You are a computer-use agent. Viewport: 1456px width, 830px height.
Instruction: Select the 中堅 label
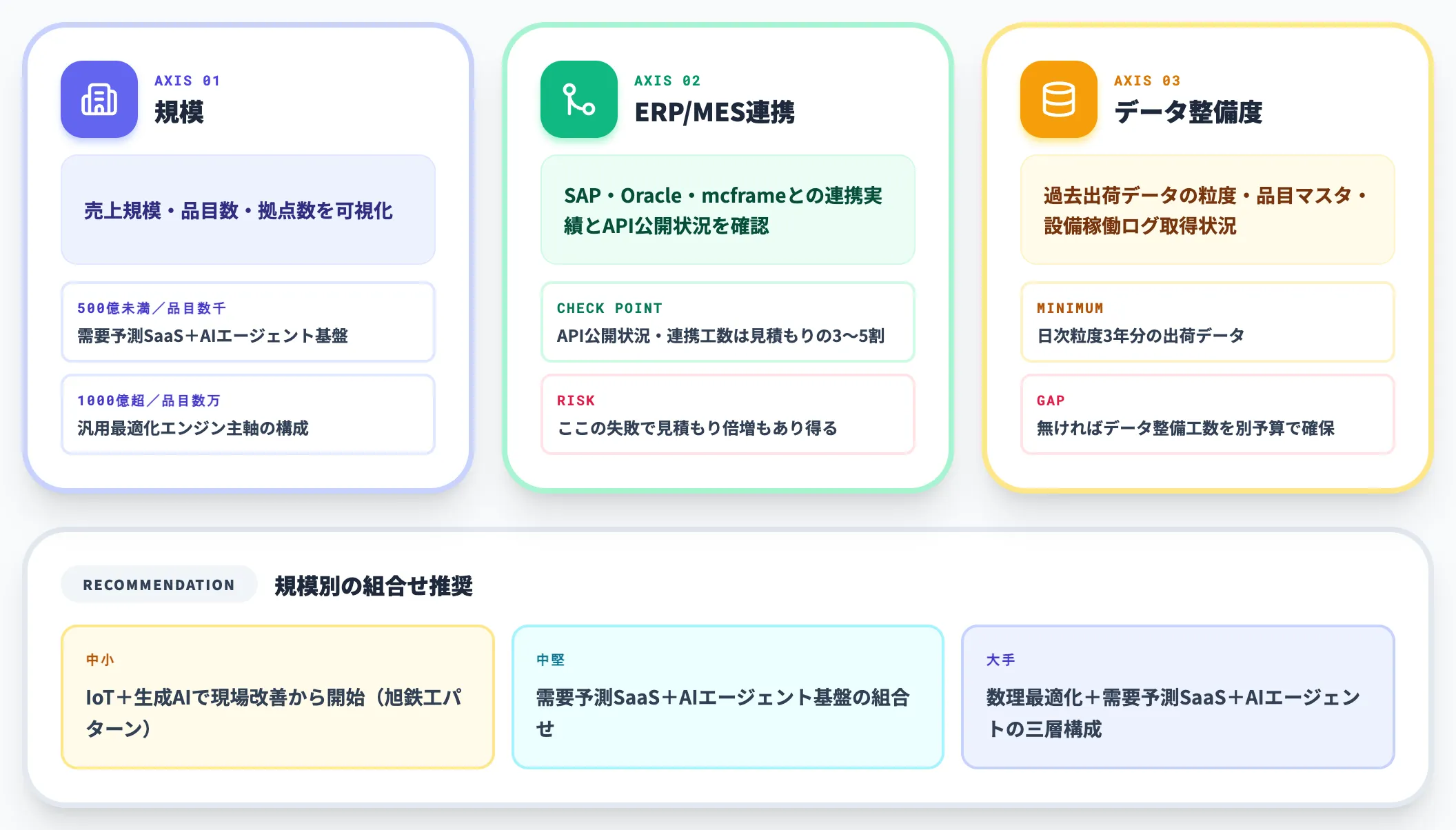(x=550, y=660)
